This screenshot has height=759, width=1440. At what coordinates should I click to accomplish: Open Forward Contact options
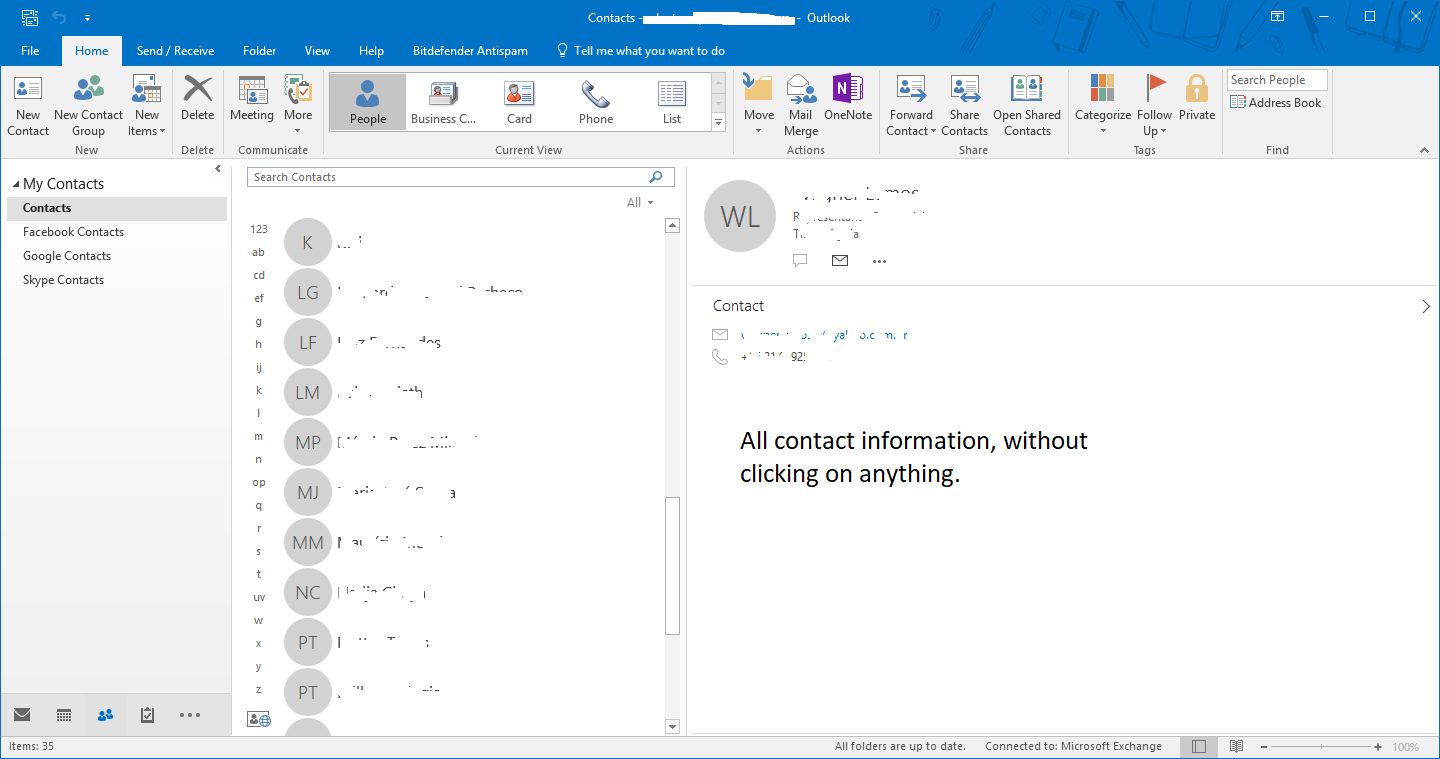tap(911, 106)
